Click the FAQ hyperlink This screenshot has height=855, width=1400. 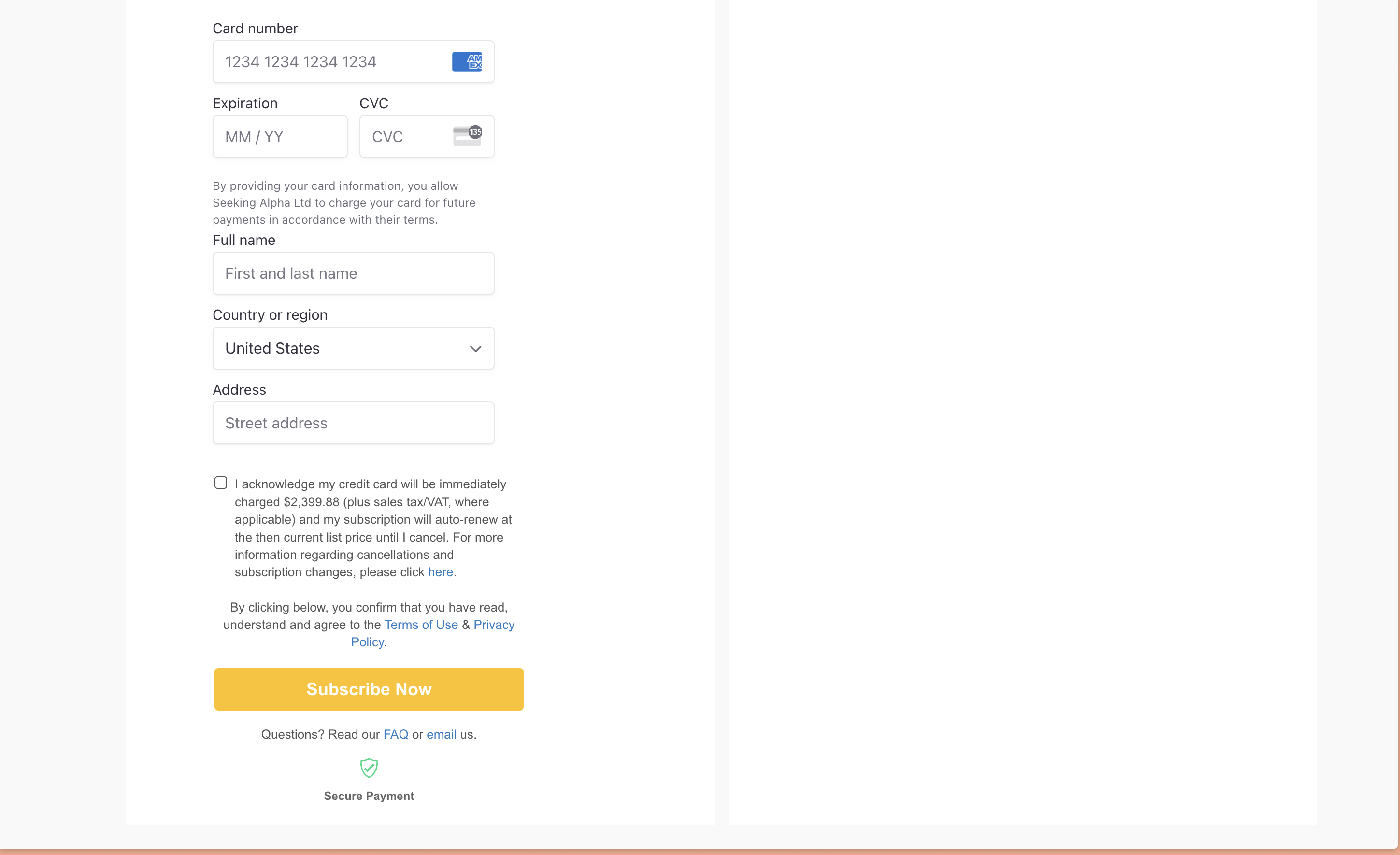point(395,734)
